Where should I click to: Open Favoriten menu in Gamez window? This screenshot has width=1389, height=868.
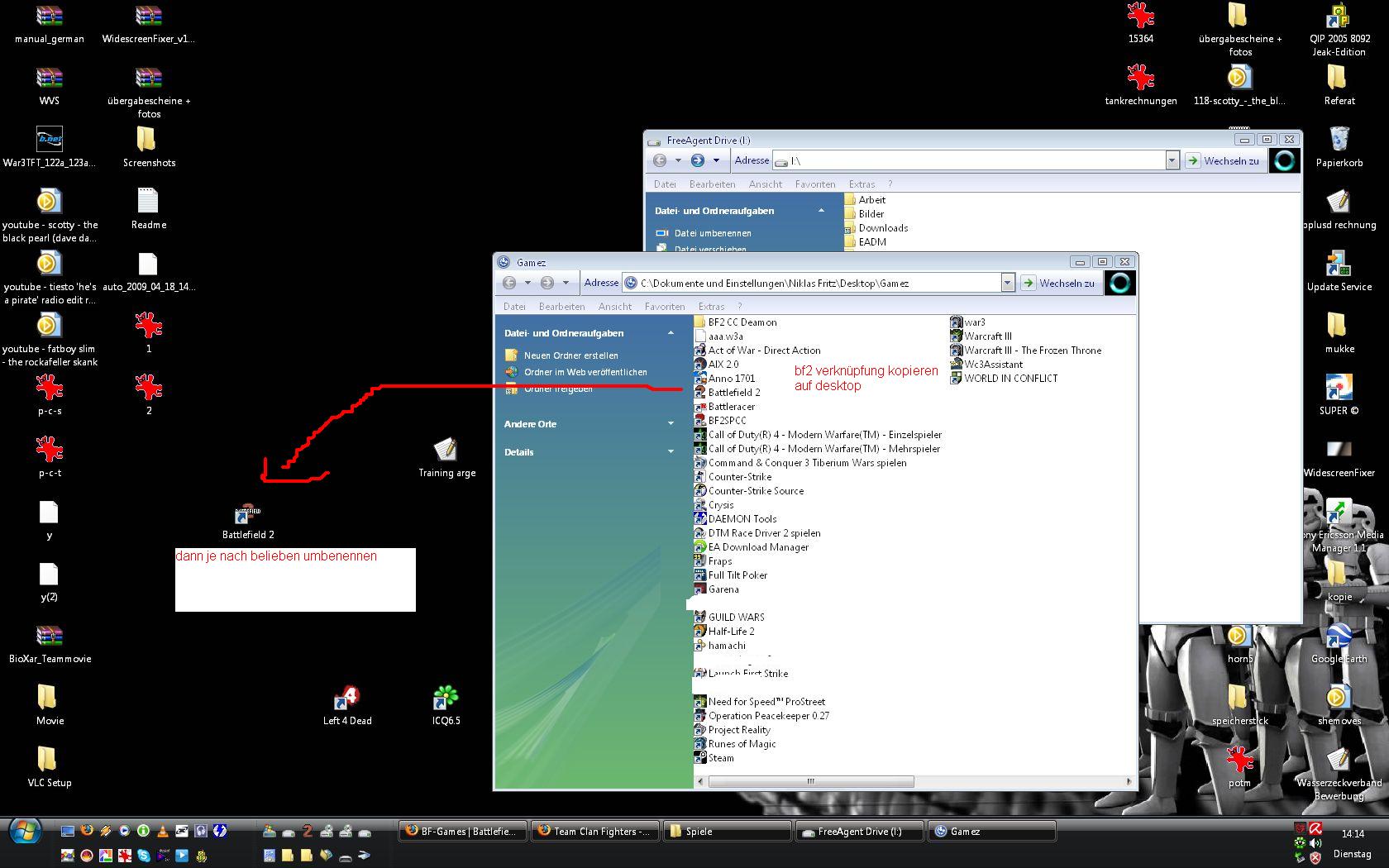(665, 307)
